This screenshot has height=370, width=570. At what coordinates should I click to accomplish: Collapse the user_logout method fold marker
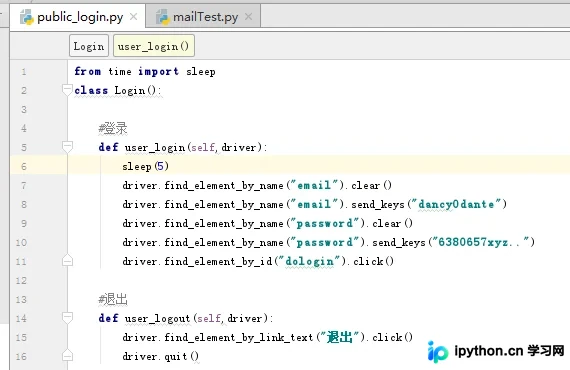tap(67, 317)
